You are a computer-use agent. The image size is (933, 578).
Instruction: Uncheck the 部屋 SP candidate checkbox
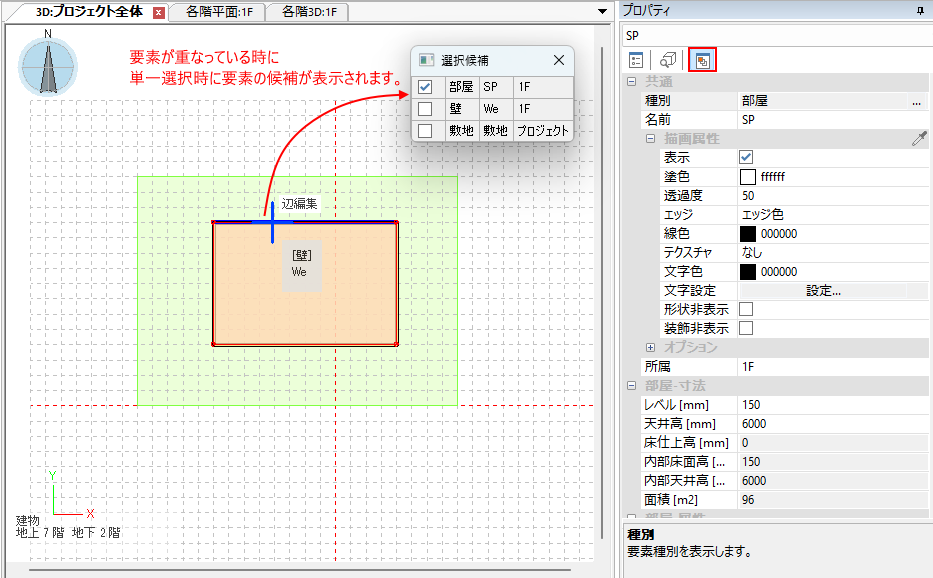click(x=425, y=87)
